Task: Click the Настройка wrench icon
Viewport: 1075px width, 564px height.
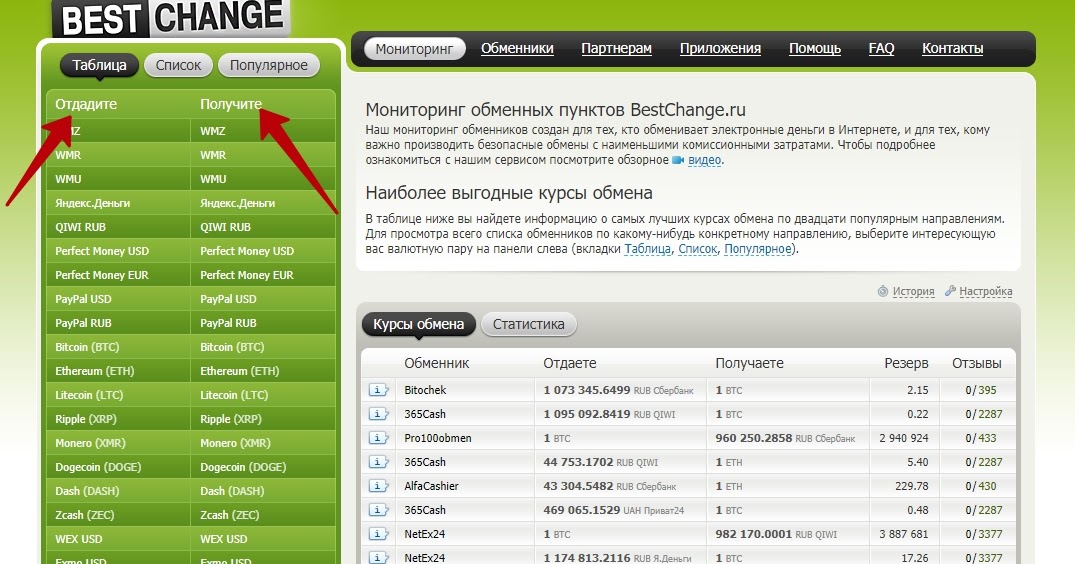Action: 950,291
